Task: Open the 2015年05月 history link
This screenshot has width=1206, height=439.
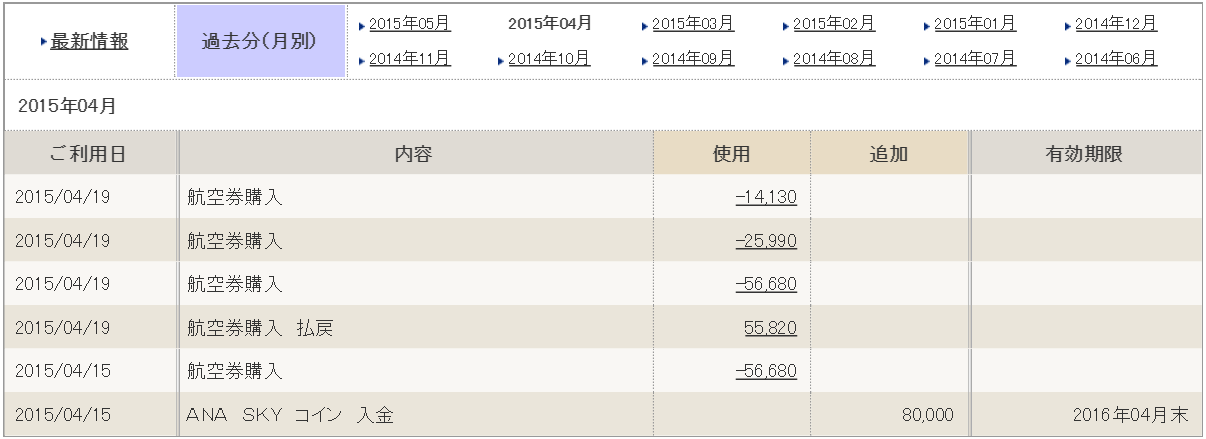Action: click(x=410, y=23)
